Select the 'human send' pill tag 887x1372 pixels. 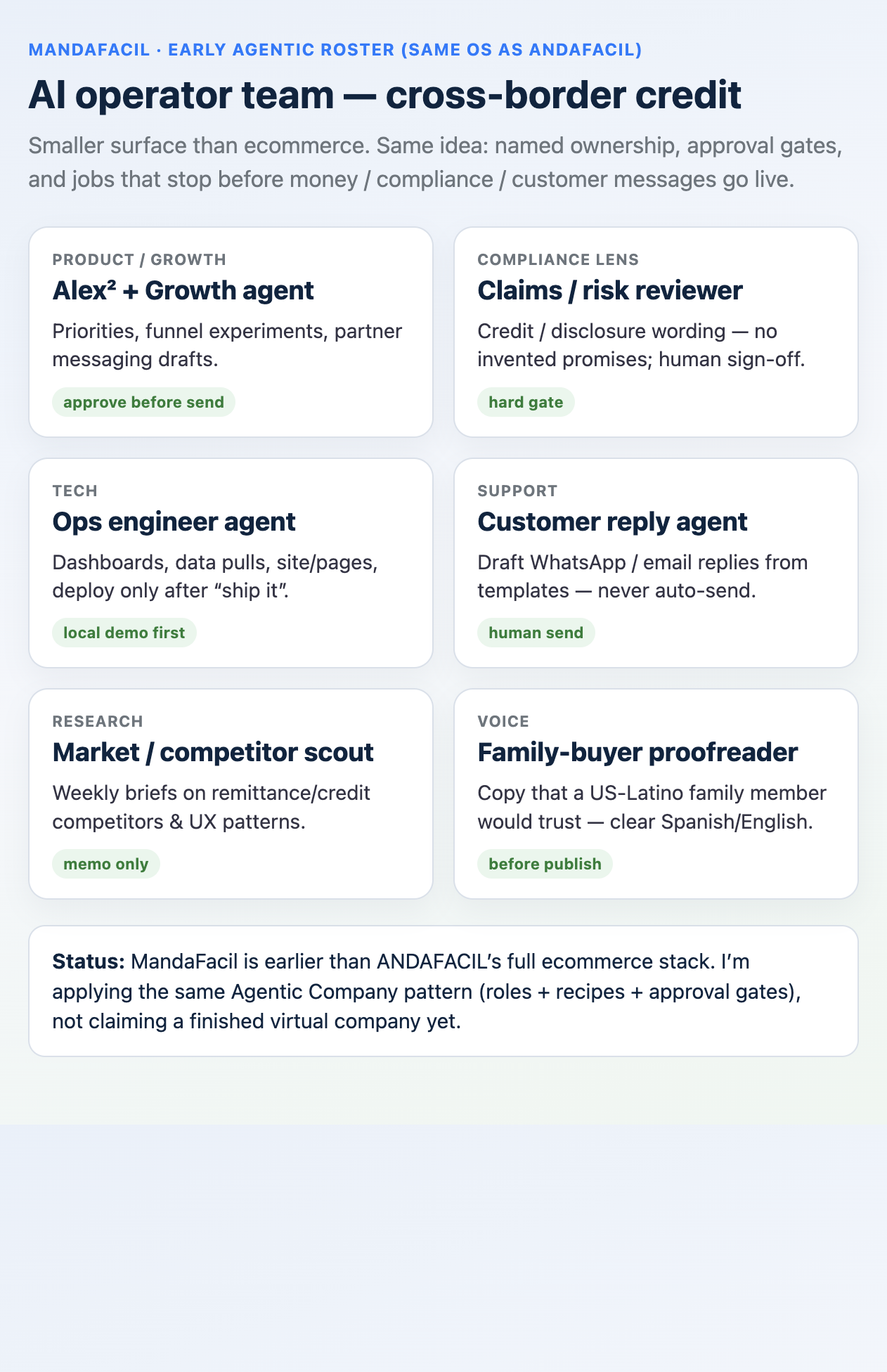point(536,633)
